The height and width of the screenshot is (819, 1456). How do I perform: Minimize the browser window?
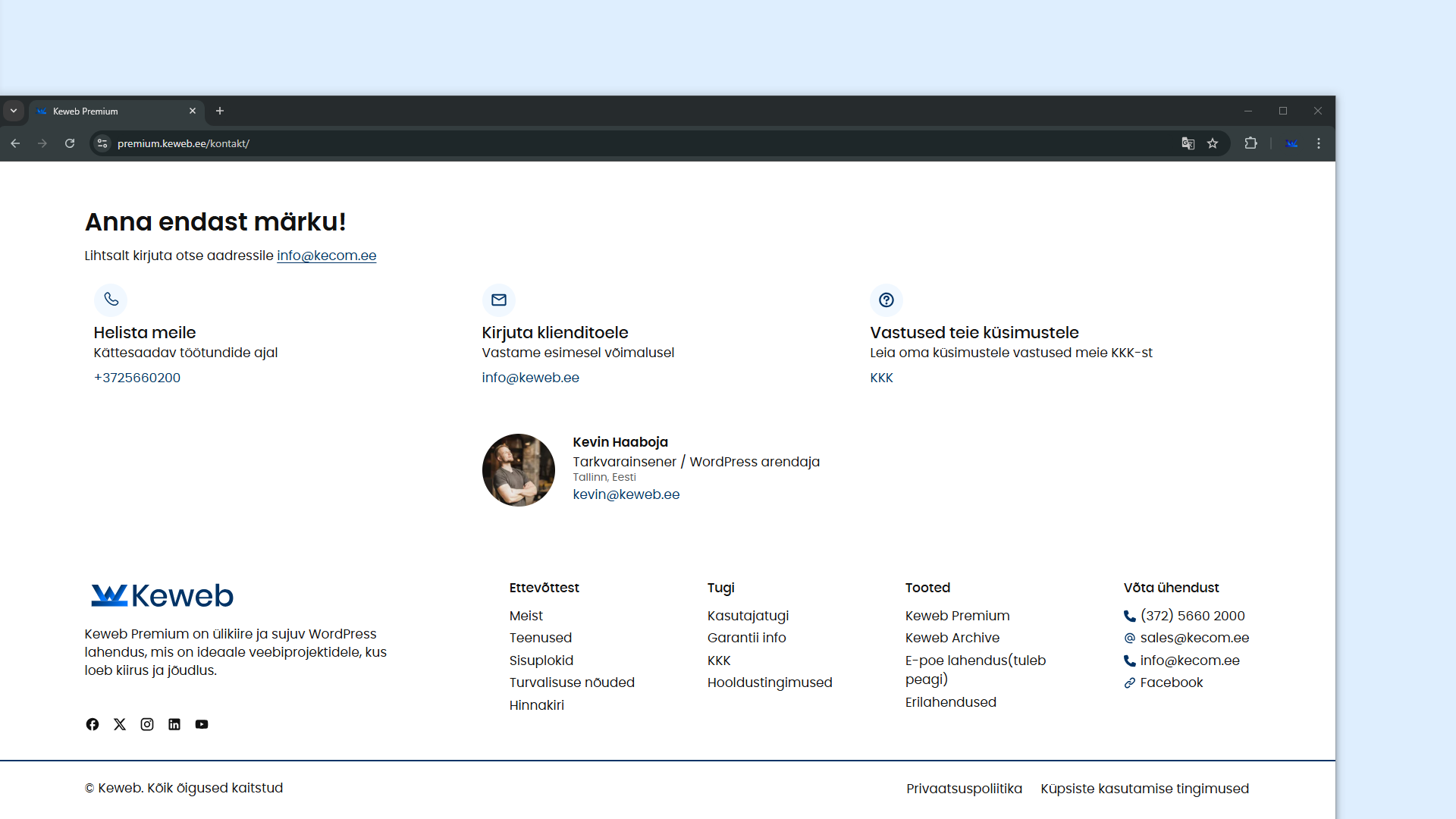click(x=1248, y=111)
